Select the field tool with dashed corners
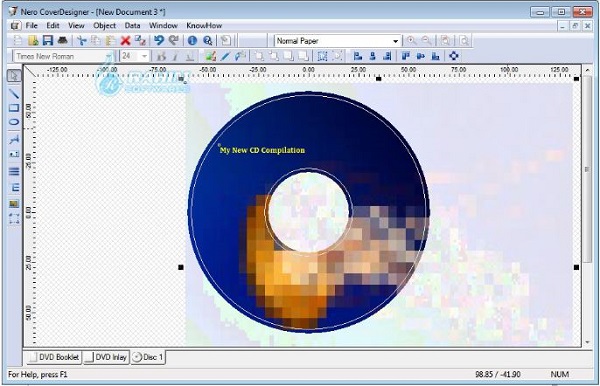Image resolution: width=600 pixels, height=386 pixels. point(14,218)
